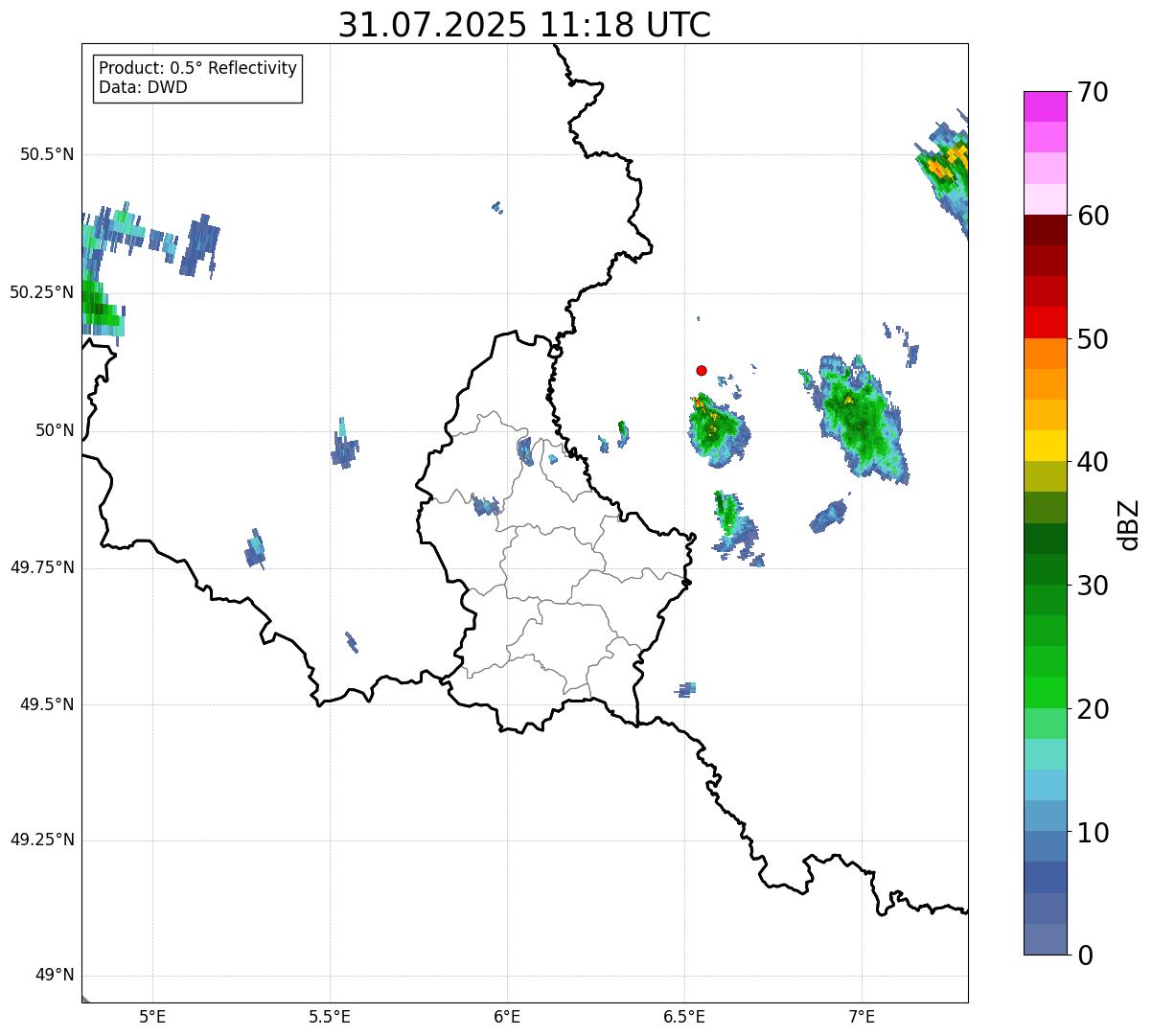1152x1036 pixels.
Task: Select the red 50 dBZ swatch
Action: point(1046,323)
